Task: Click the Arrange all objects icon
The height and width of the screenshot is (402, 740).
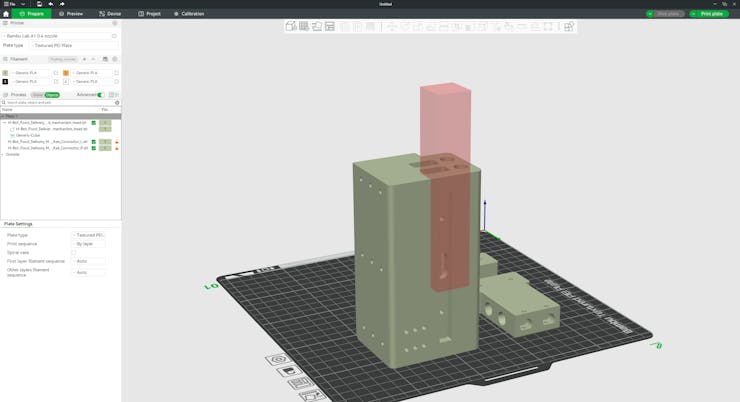Action: tap(330, 27)
